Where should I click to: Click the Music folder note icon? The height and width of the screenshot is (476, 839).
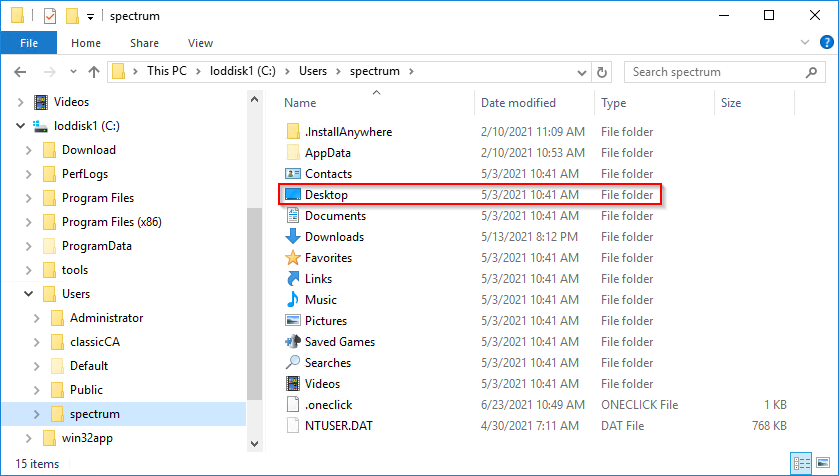point(293,300)
